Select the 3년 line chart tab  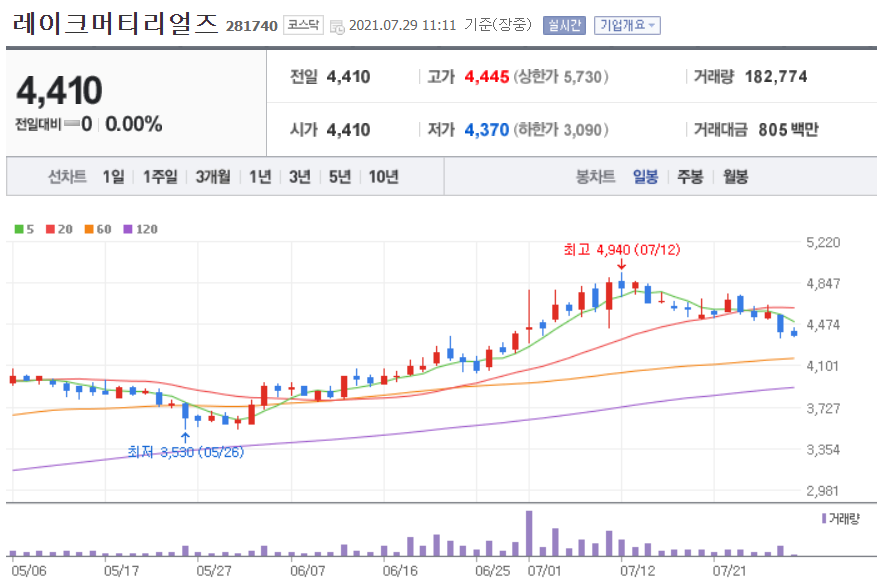(300, 177)
